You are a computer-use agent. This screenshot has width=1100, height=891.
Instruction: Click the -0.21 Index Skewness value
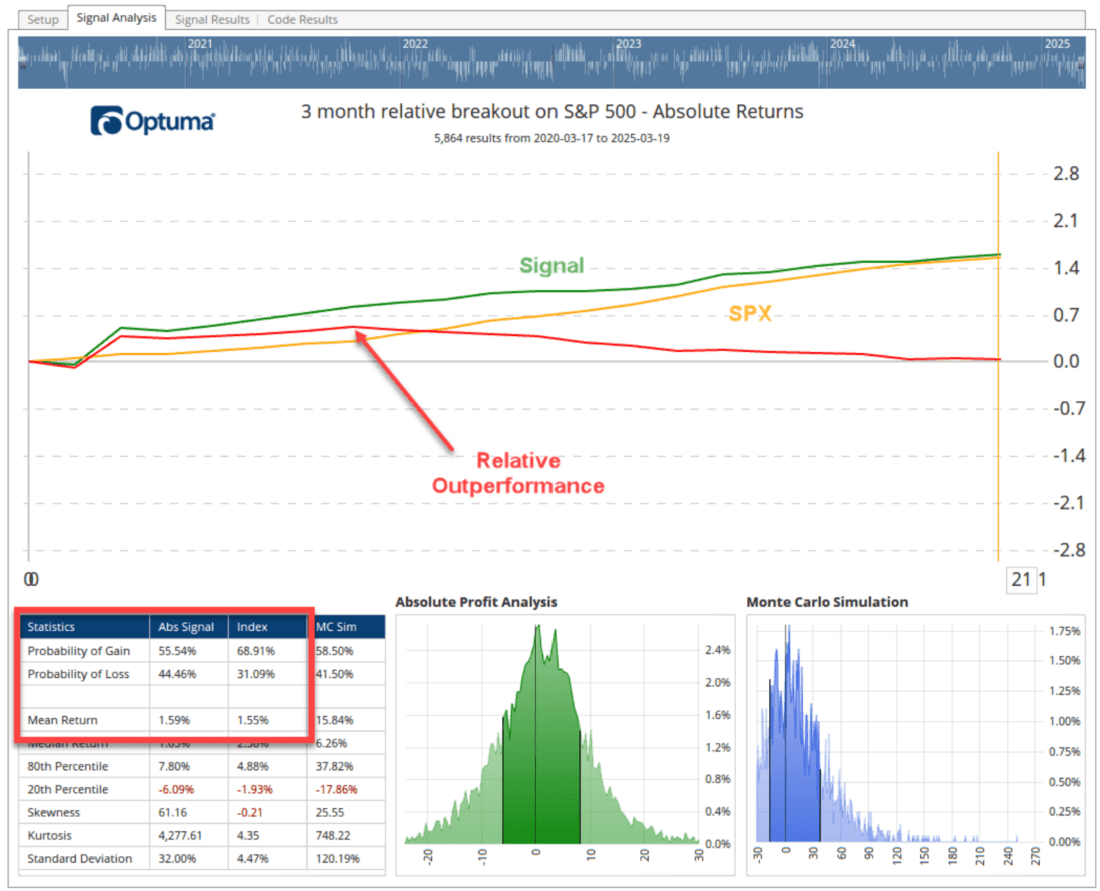pyautogui.click(x=250, y=812)
